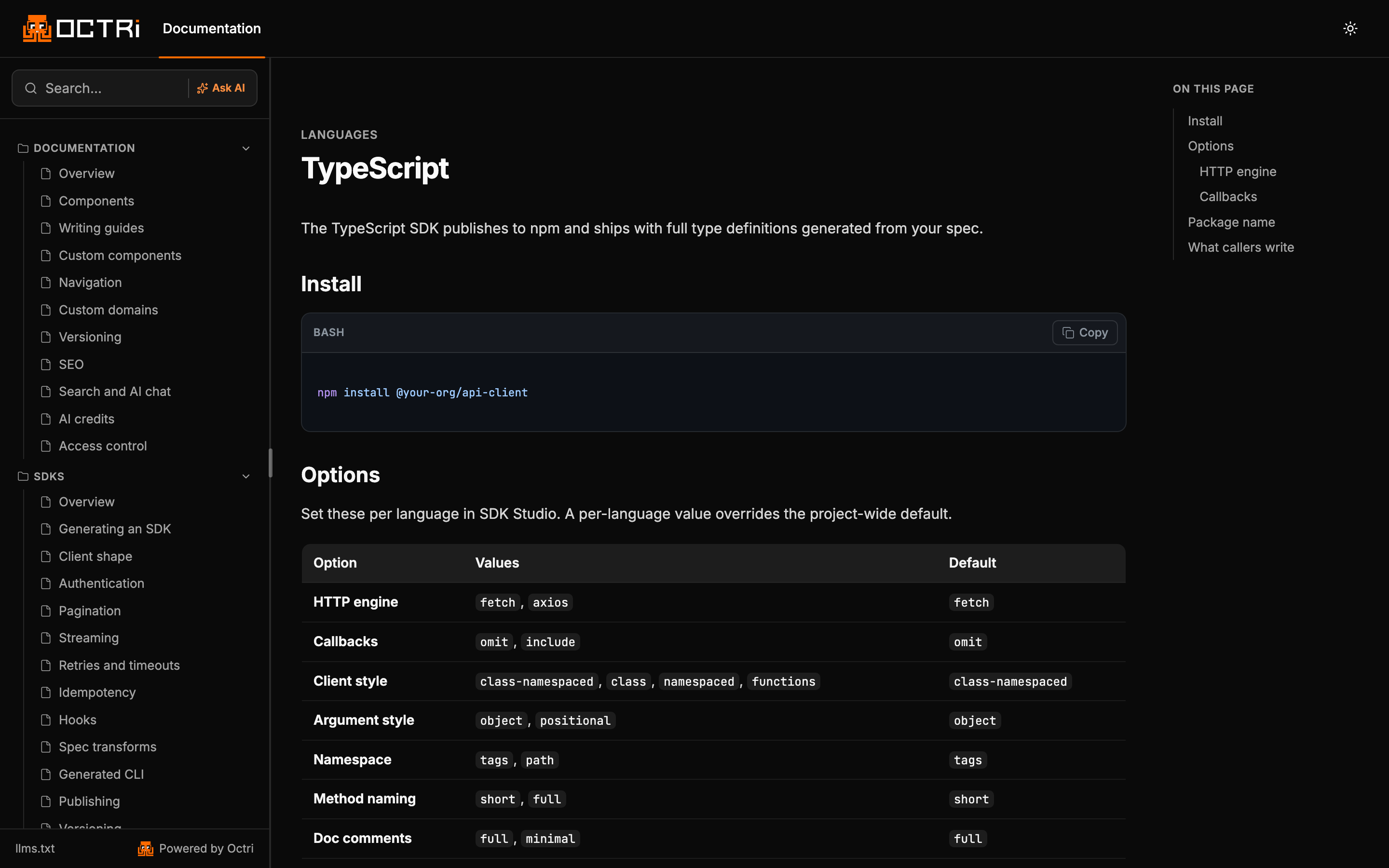
Task: Collapse the SDKS section chevron
Action: (x=246, y=476)
